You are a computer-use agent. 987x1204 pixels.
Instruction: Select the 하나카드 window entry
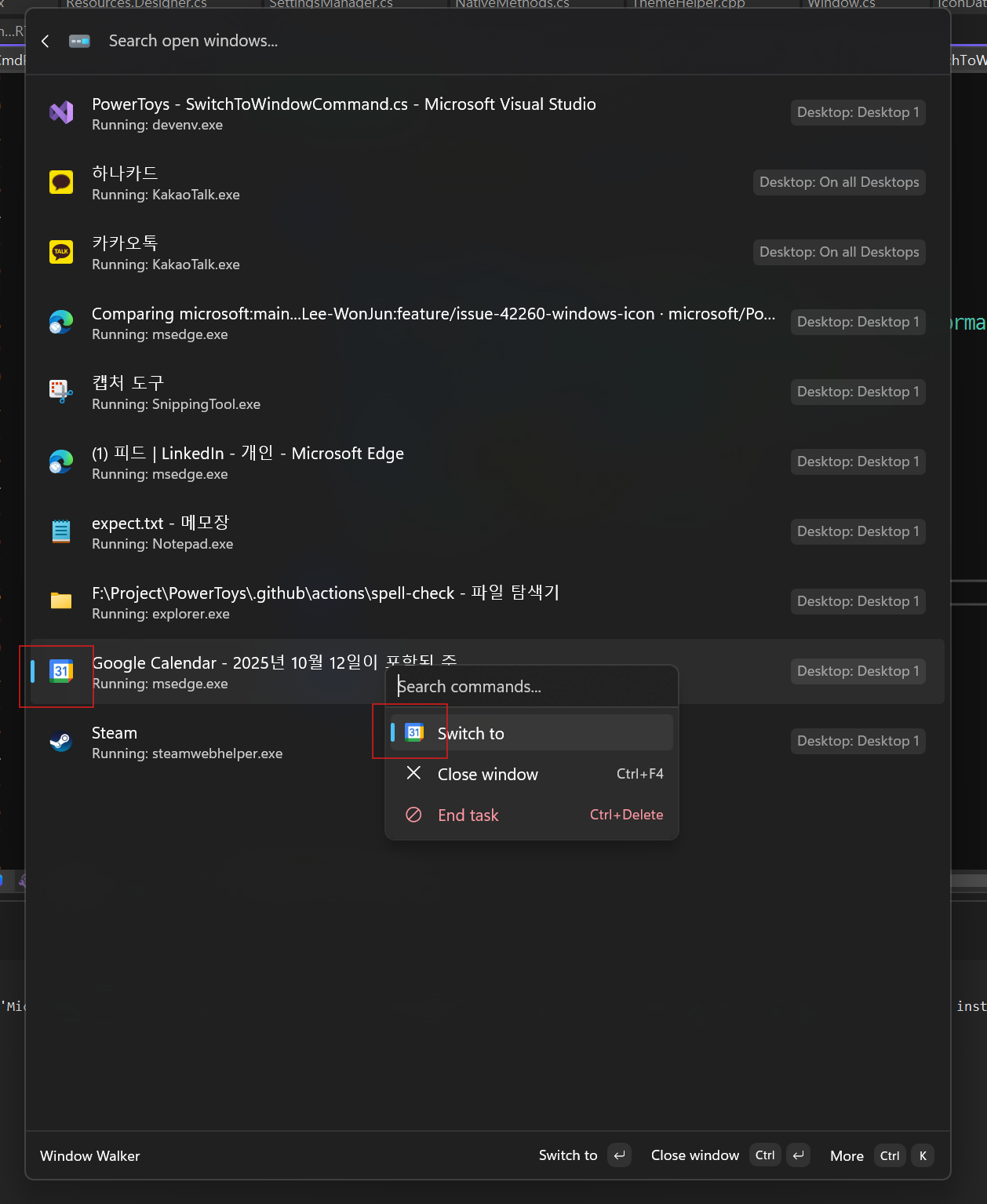(x=486, y=183)
